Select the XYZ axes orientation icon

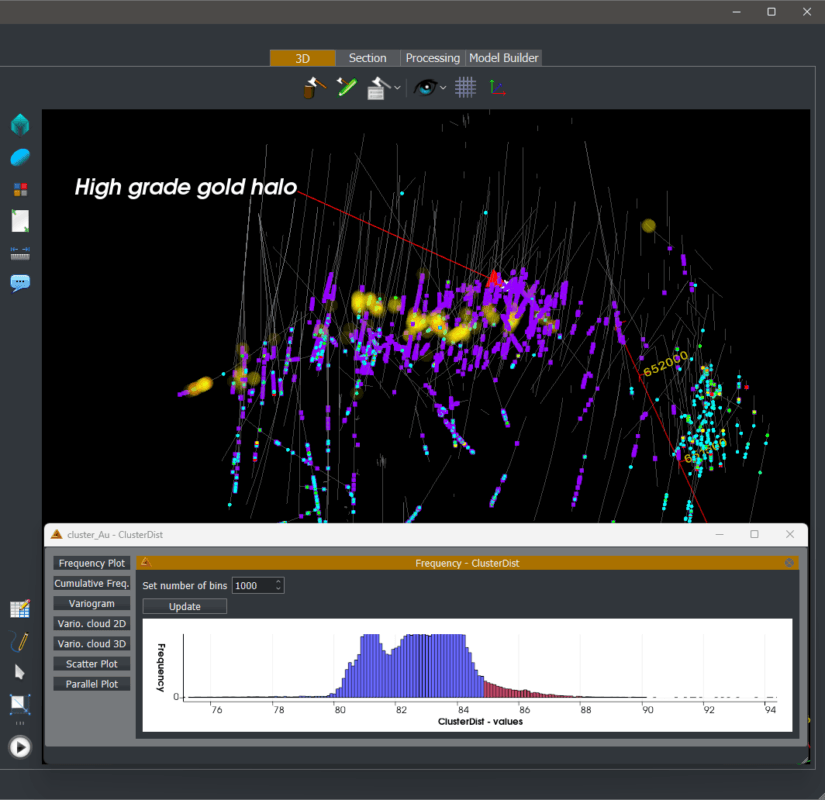(497, 87)
